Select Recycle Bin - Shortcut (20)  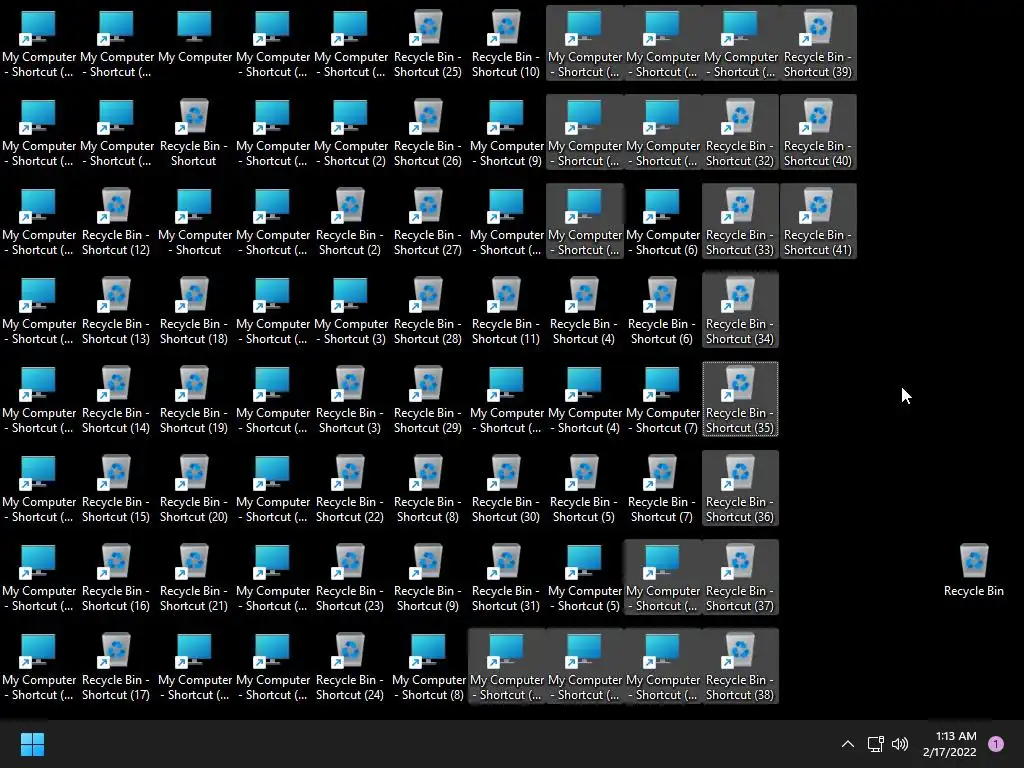pos(194,488)
